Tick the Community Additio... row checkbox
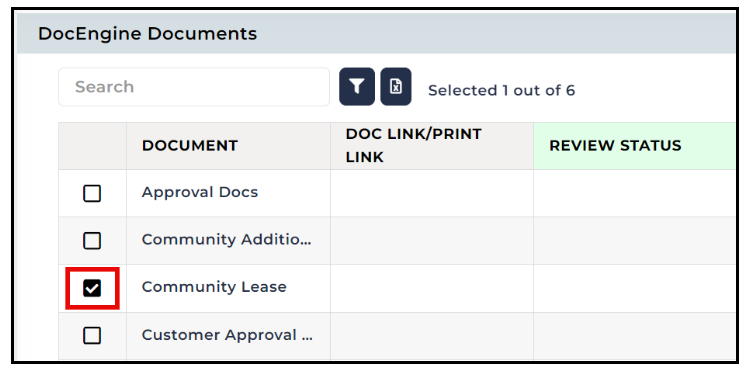Image resolution: width=748 pixels, height=368 pixels. click(92, 241)
